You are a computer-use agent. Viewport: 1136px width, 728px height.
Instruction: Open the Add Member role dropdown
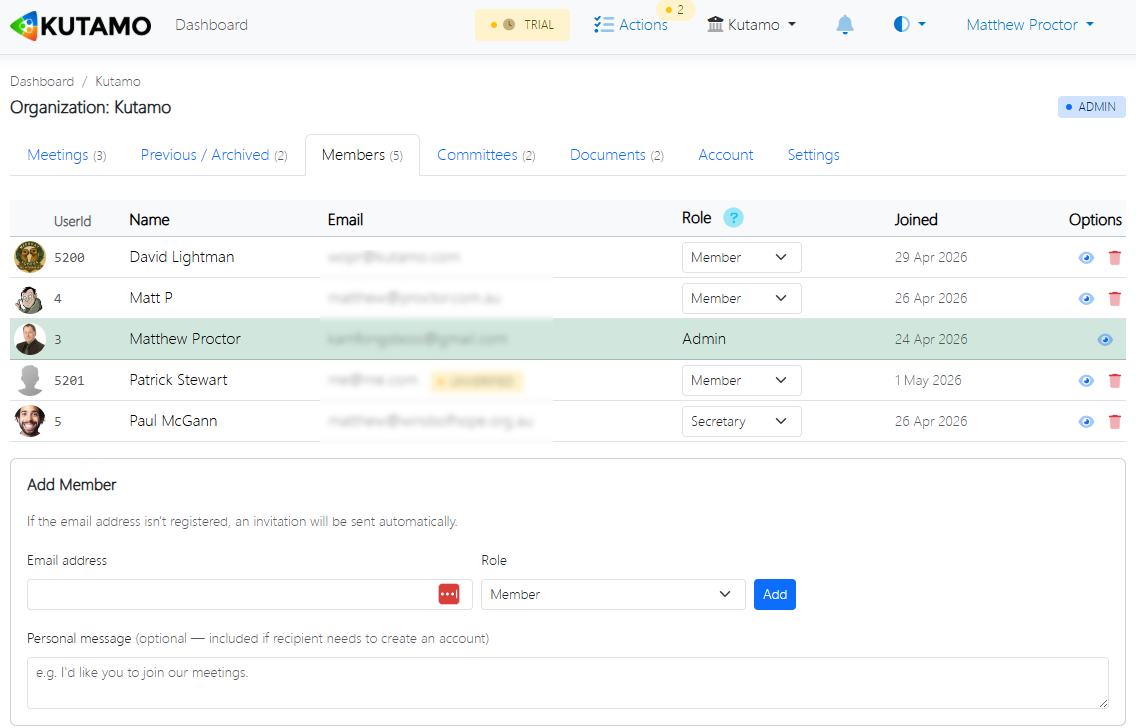pyautogui.click(x=613, y=594)
